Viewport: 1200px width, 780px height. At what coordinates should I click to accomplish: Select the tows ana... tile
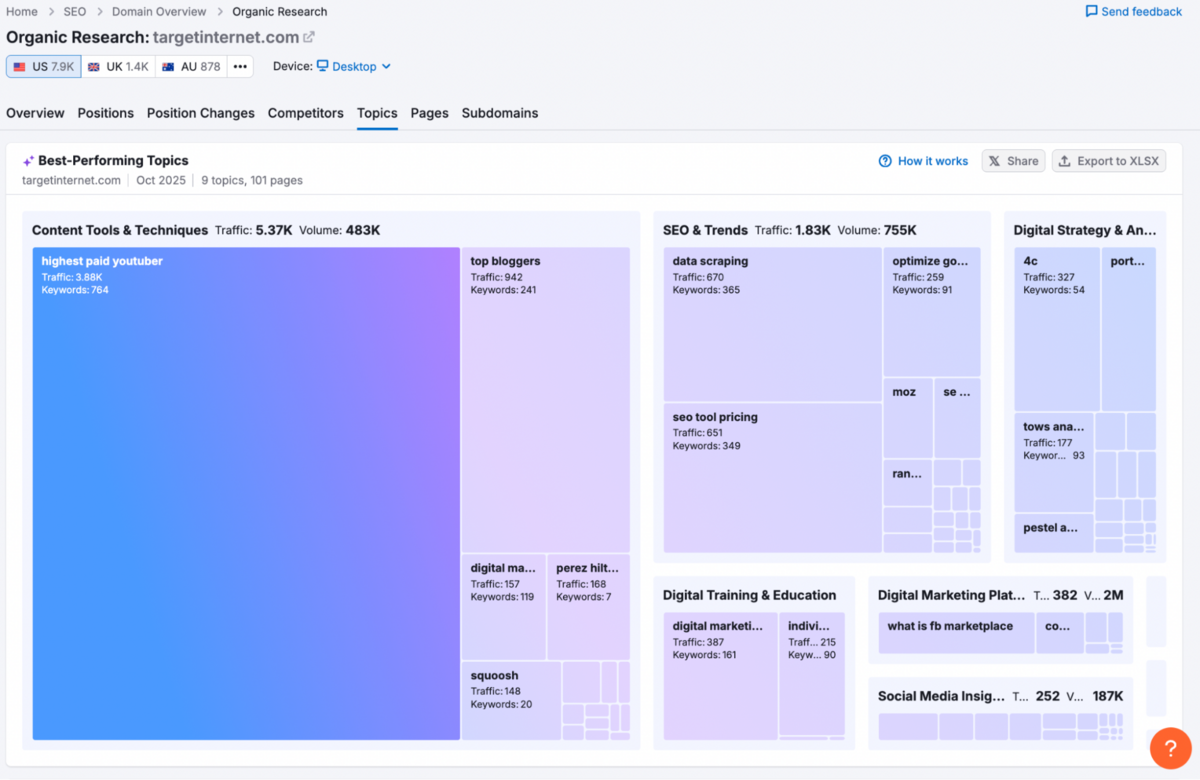coord(1054,463)
